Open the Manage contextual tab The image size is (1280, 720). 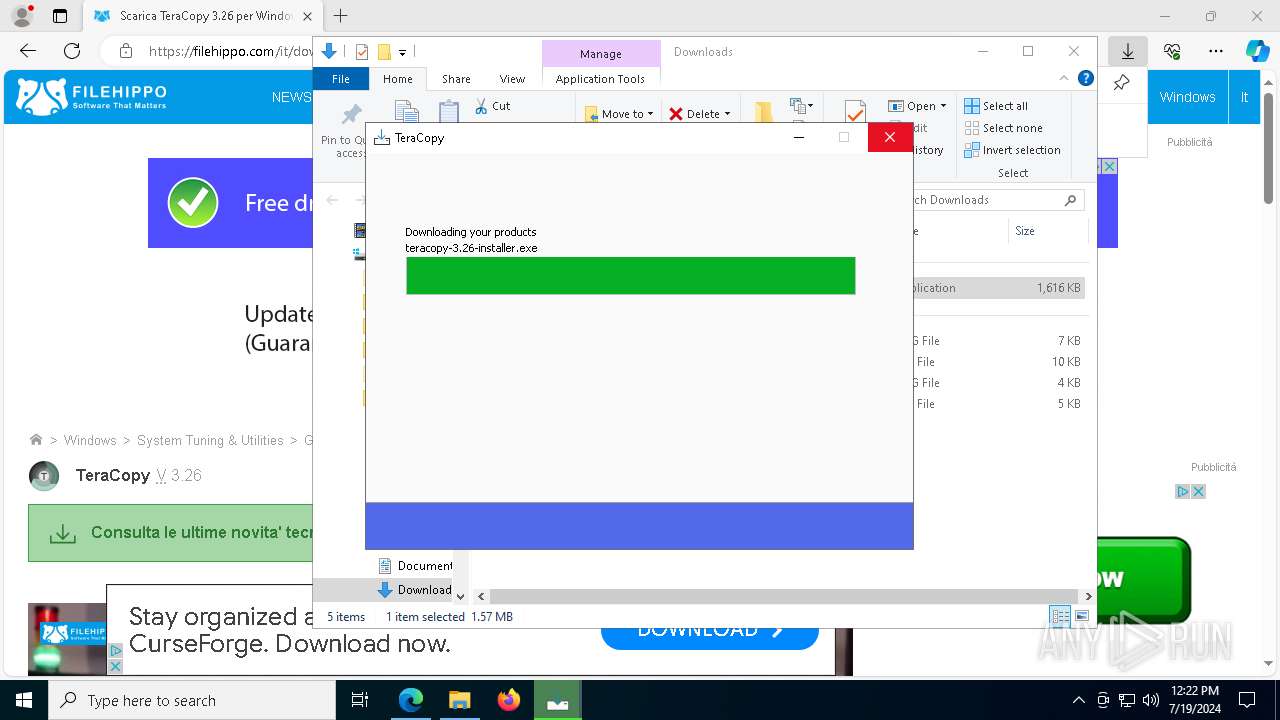(x=600, y=54)
